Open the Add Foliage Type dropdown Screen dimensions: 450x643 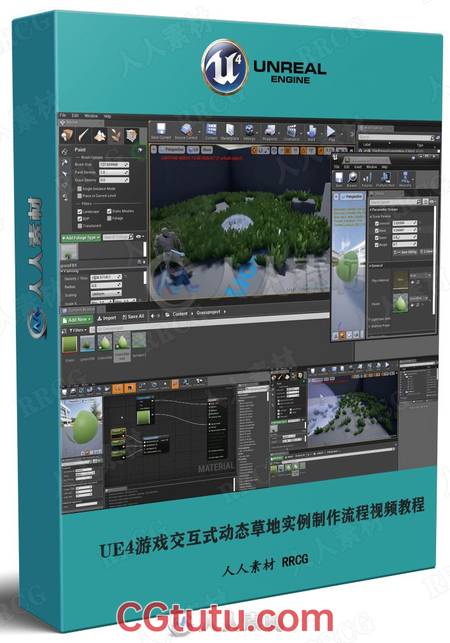tap(81, 237)
